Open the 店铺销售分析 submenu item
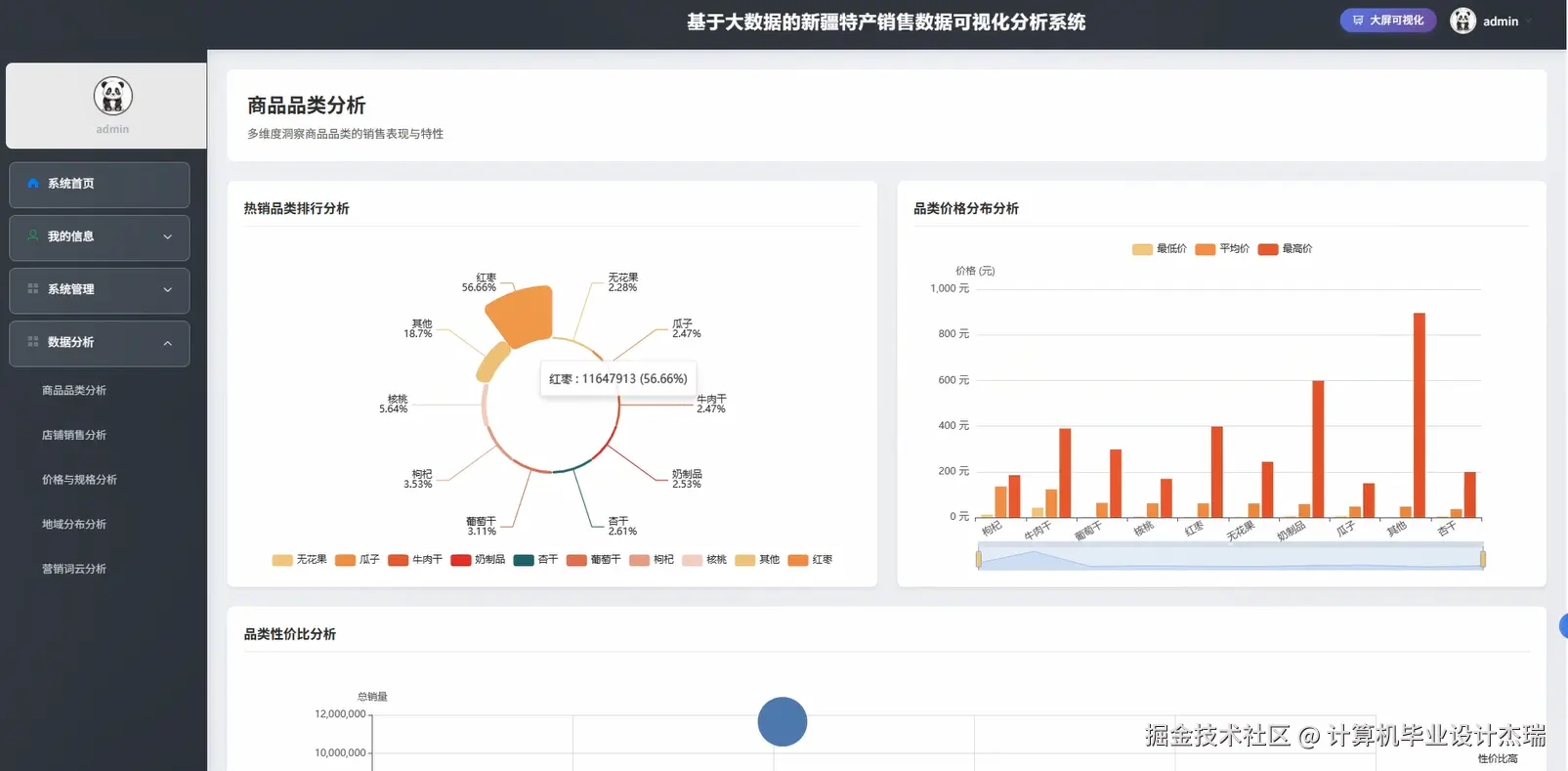Screen dimensions: 1568x771 click(74, 435)
